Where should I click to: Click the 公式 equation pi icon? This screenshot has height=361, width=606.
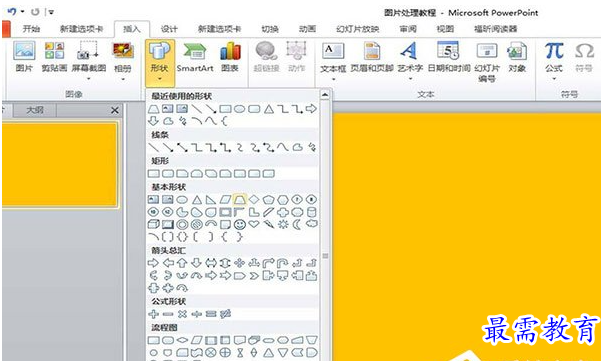click(554, 57)
